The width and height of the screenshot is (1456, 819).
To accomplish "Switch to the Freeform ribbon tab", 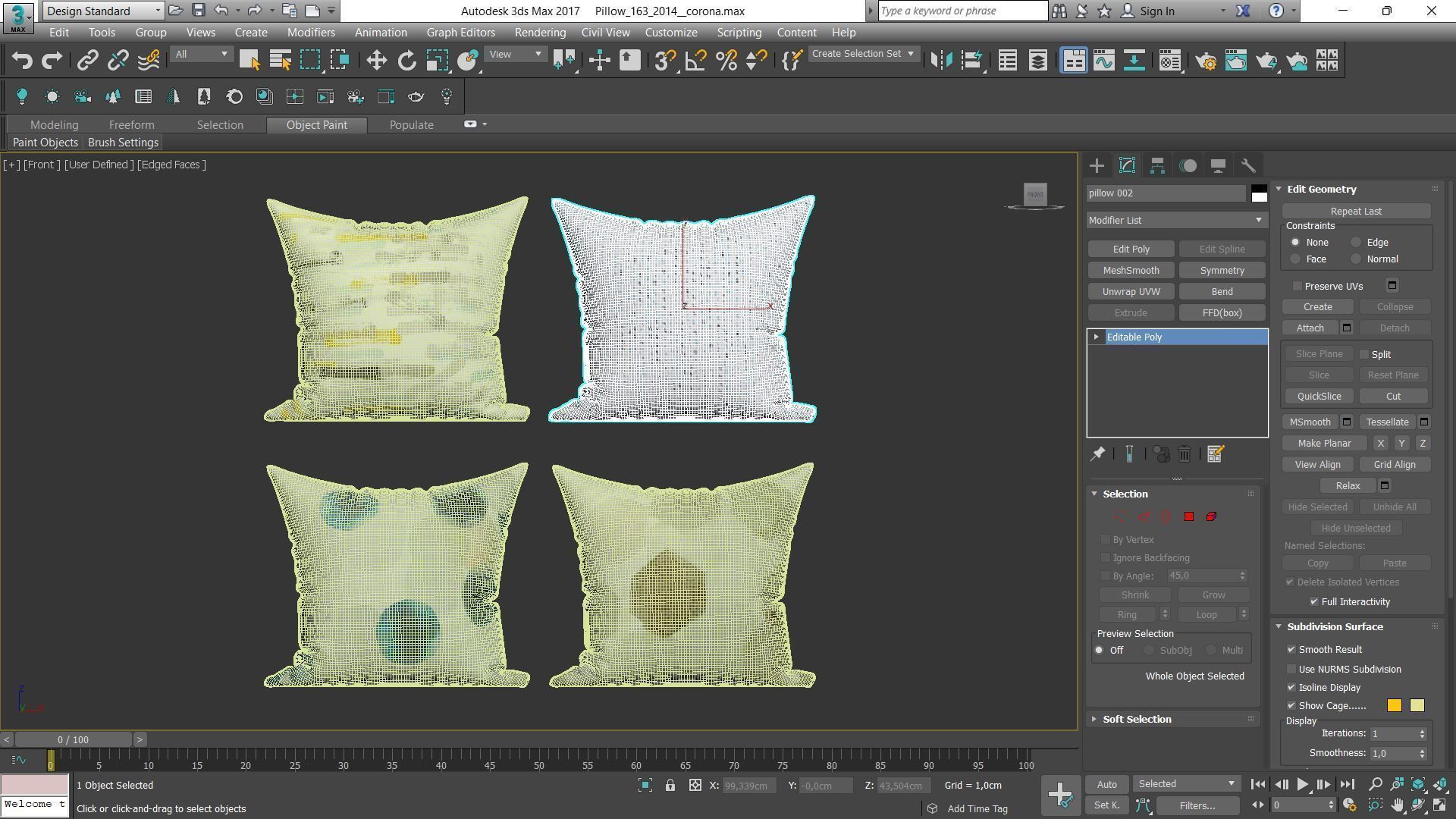I will point(131,125).
